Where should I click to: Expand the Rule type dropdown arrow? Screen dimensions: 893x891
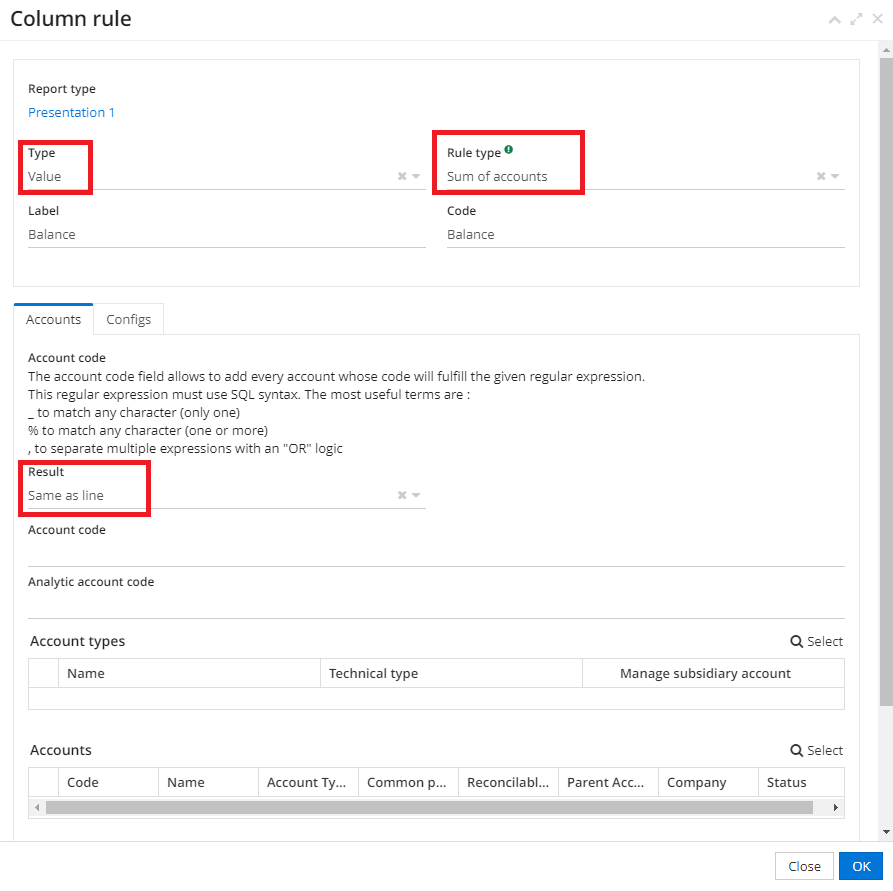pos(835,176)
